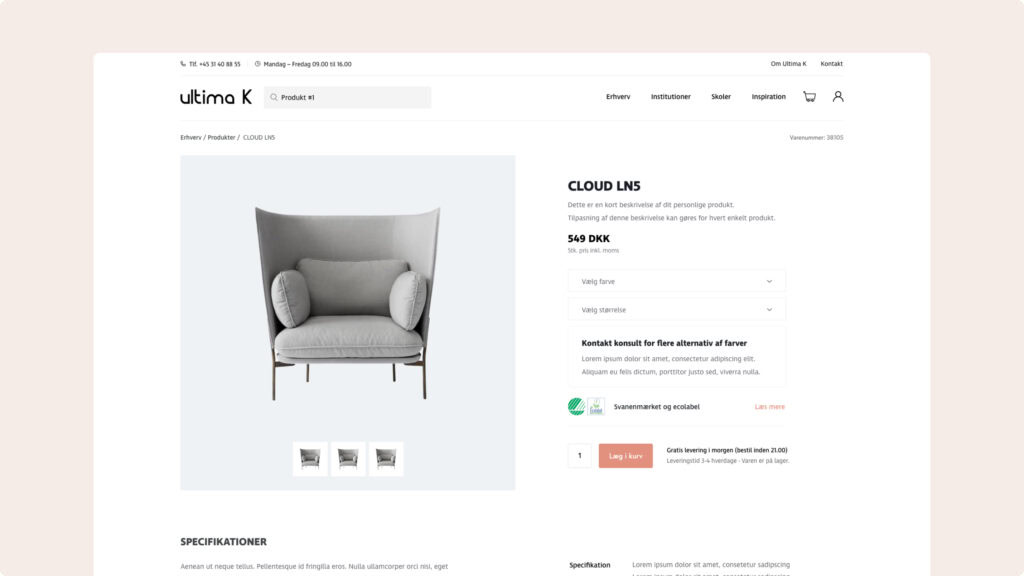Click the clock opening hours icon

pos(257,64)
